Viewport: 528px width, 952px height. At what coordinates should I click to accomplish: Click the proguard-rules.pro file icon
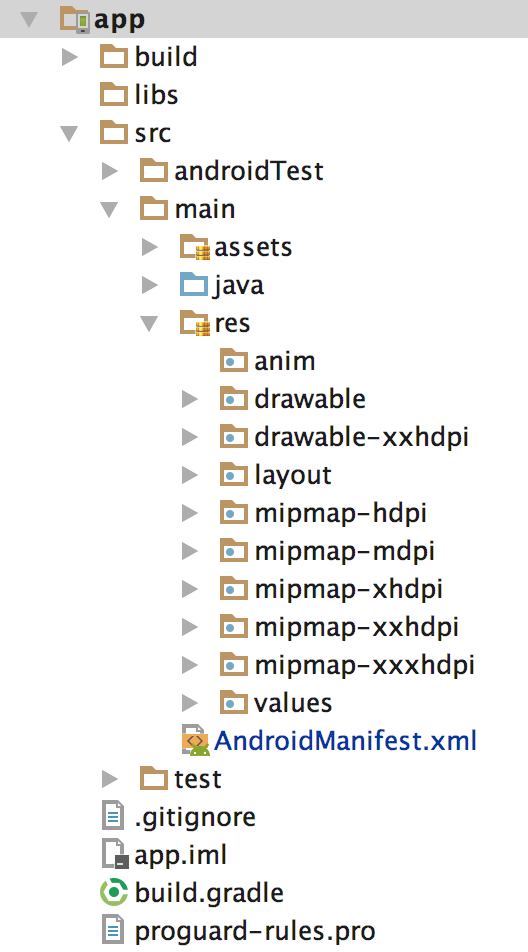pos(113,931)
